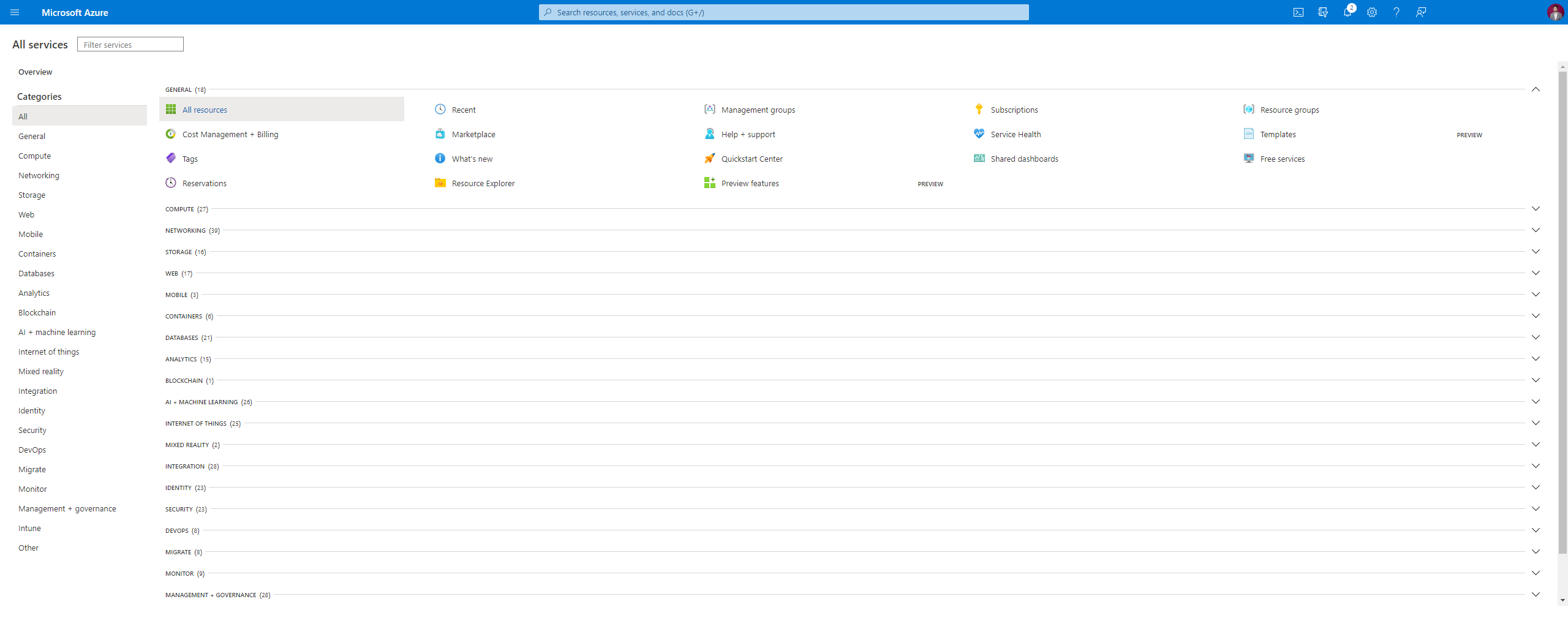Open the Cloud Shell terminal

pyautogui.click(x=1298, y=12)
